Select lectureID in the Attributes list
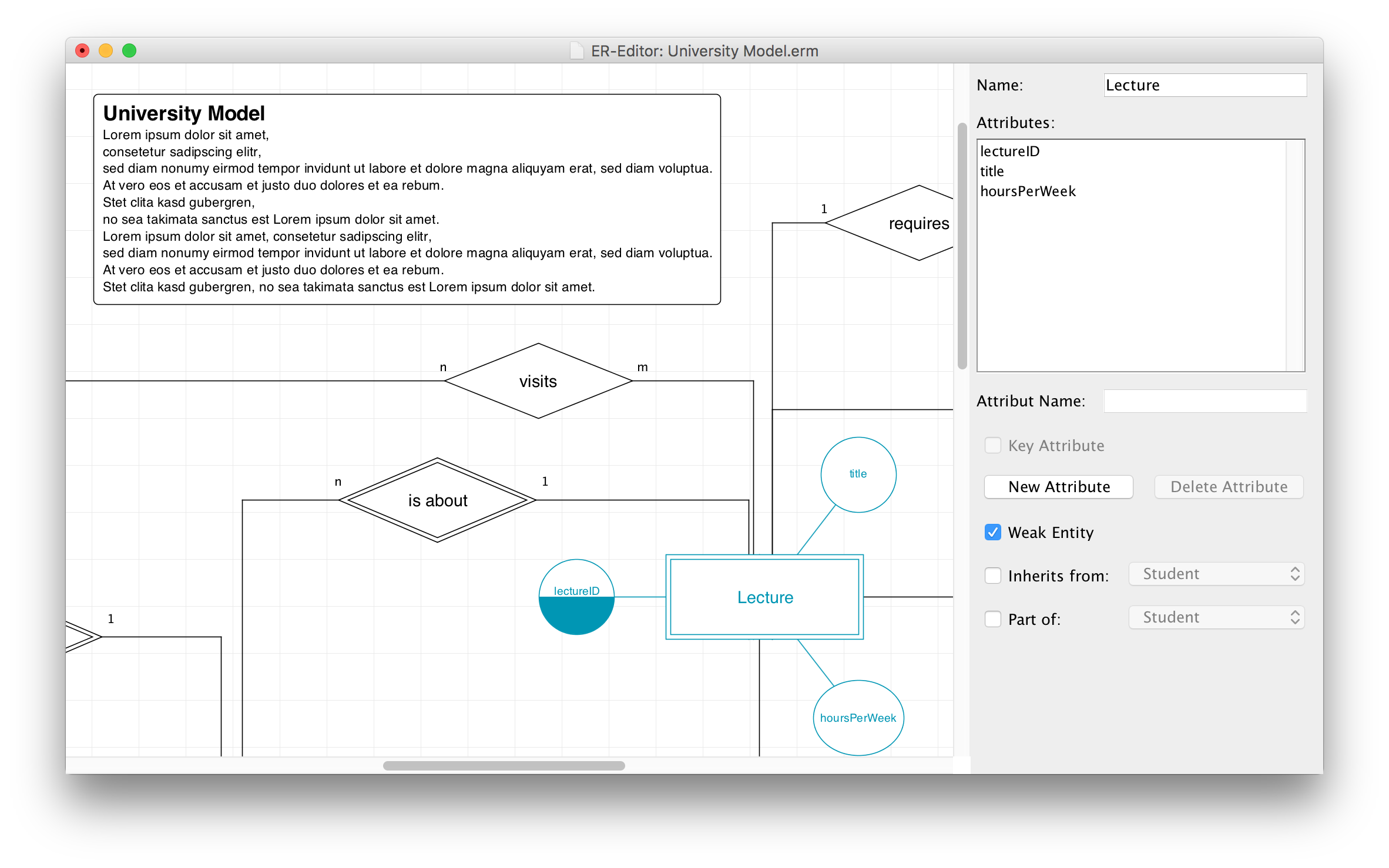Viewport: 1389px width, 868px height. pyautogui.click(x=1009, y=152)
